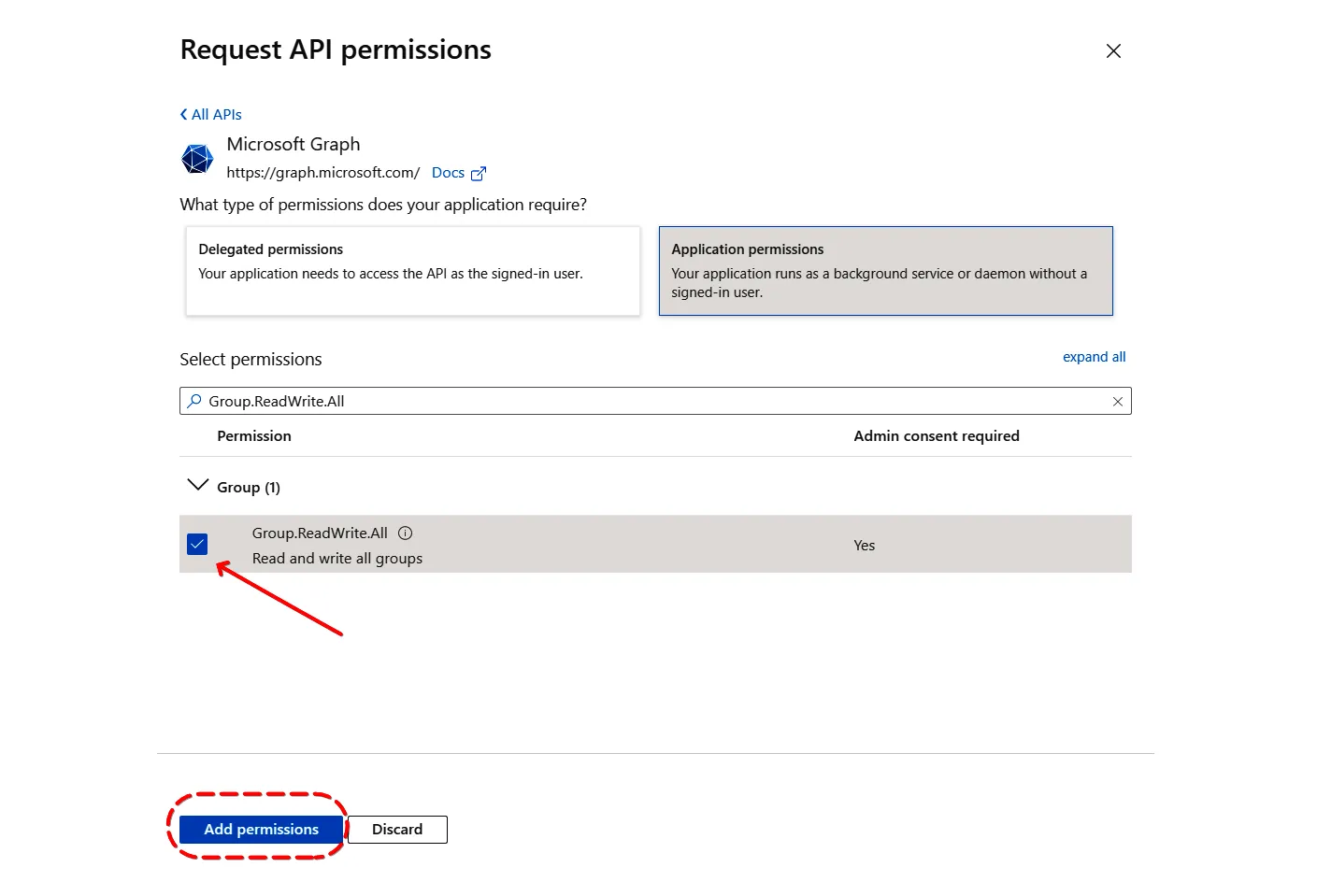Click the Group.ReadWrite.All permission name
The width and height of the screenshot is (1317, 896).
(x=320, y=533)
